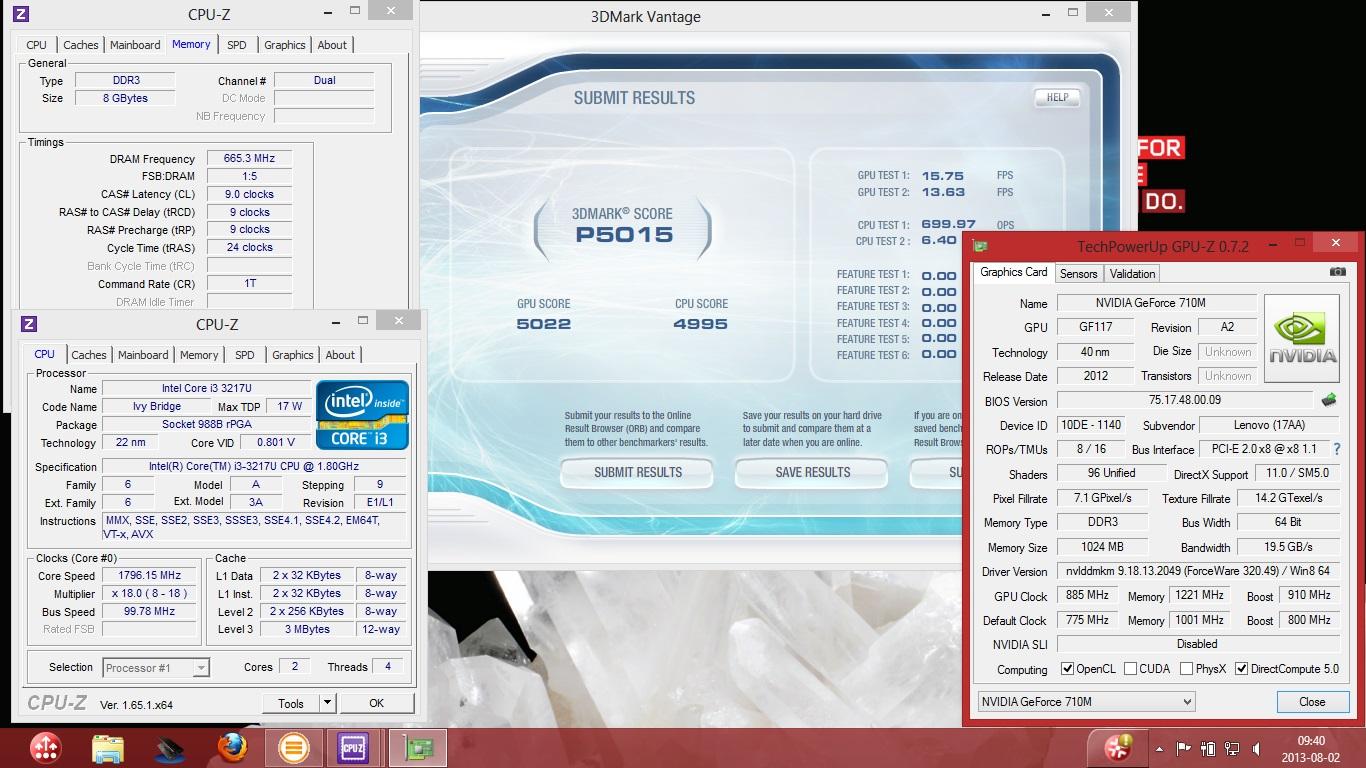1366x768 pixels.
Task: Click the Close button in GPU-Z
Action: [x=1312, y=702]
